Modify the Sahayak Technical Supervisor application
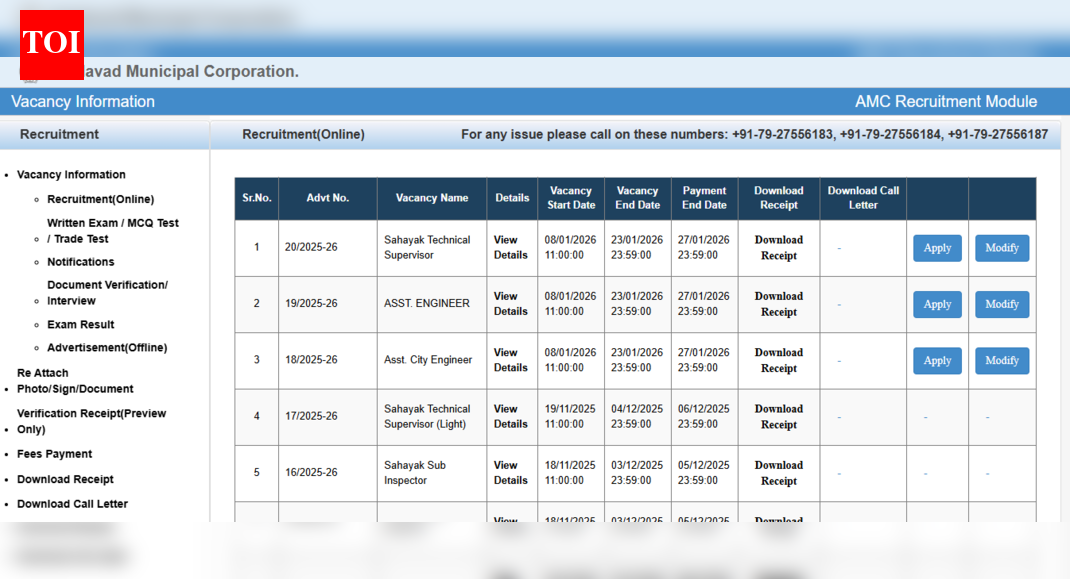Image resolution: width=1070 pixels, height=579 pixels. point(1001,248)
